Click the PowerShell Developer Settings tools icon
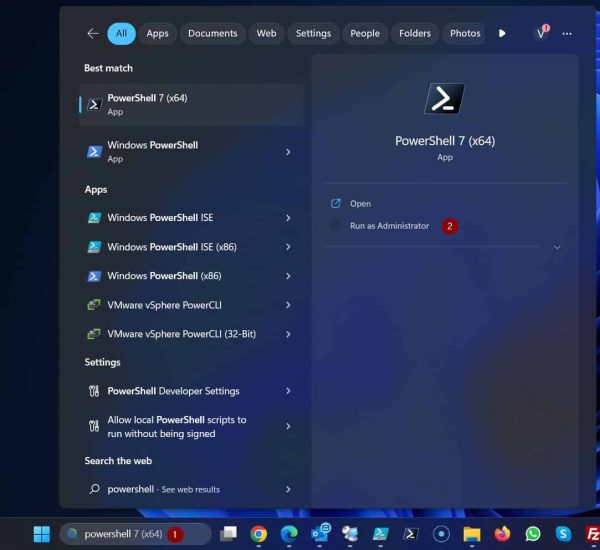The width and height of the screenshot is (600, 550). (x=94, y=391)
